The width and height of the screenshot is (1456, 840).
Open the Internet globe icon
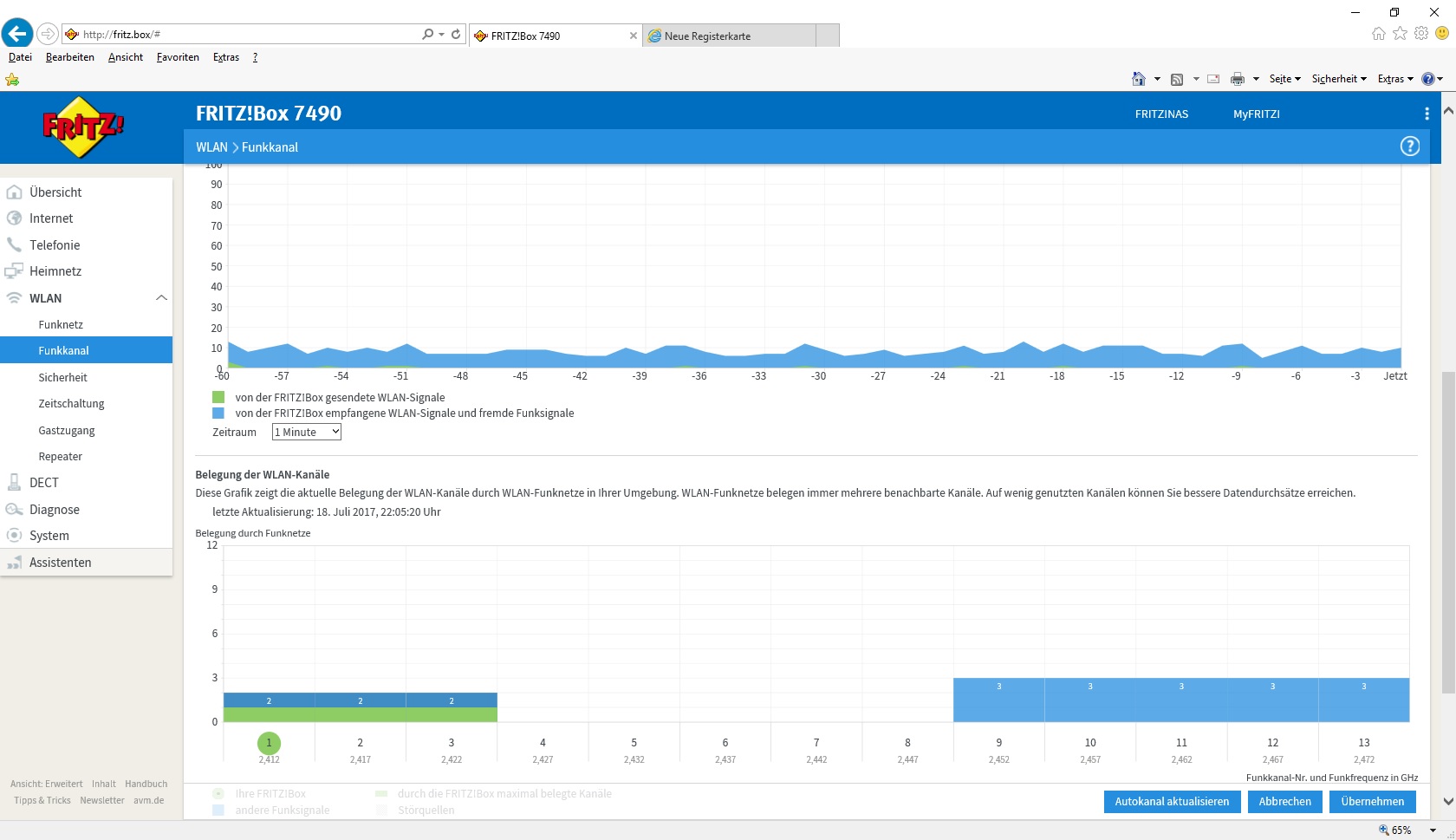14,218
